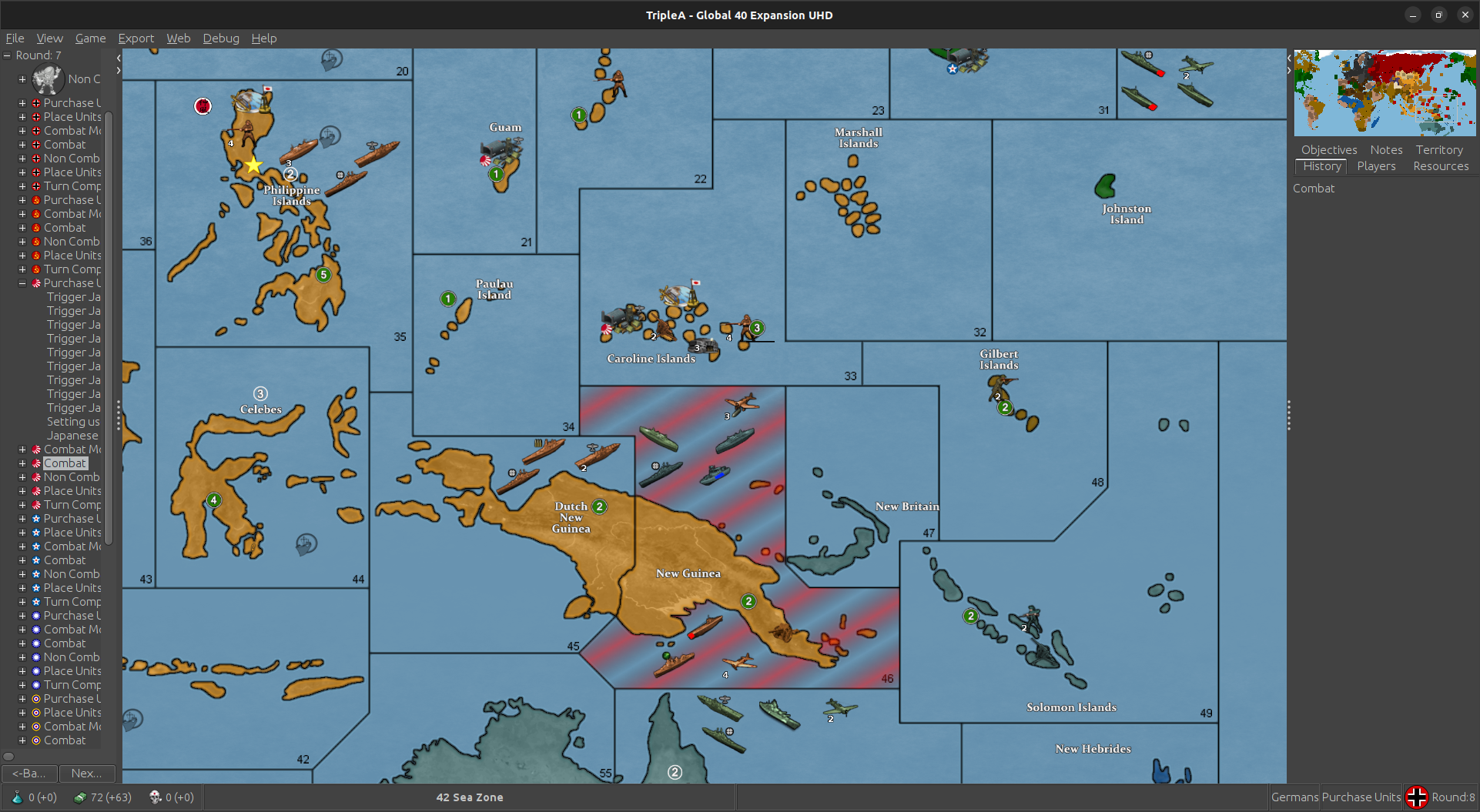Image resolution: width=1480 pixels, height=812 pixels.
Task: Select the Japanese history entry under triggers
Action: click(x=72, y=436)
